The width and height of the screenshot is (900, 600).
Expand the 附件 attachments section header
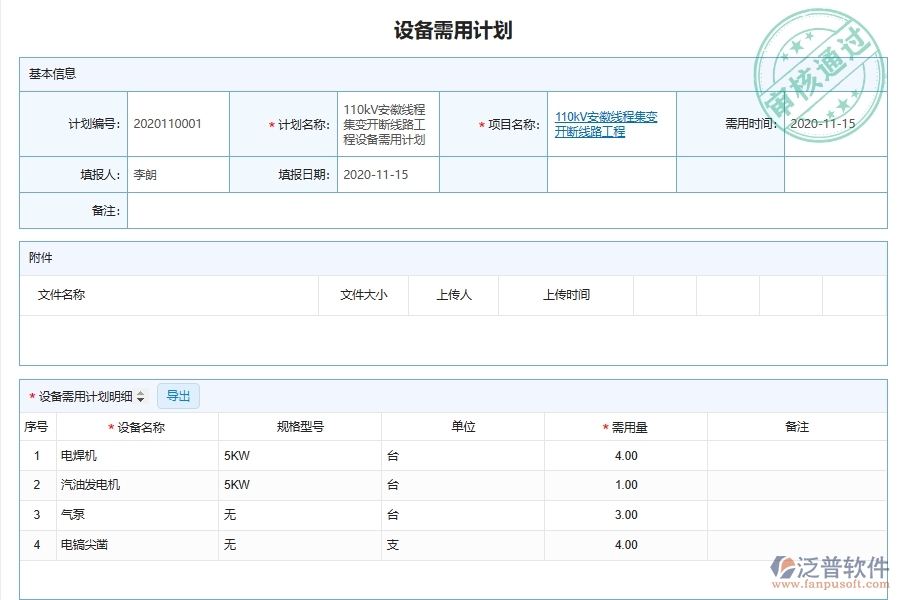34,258
